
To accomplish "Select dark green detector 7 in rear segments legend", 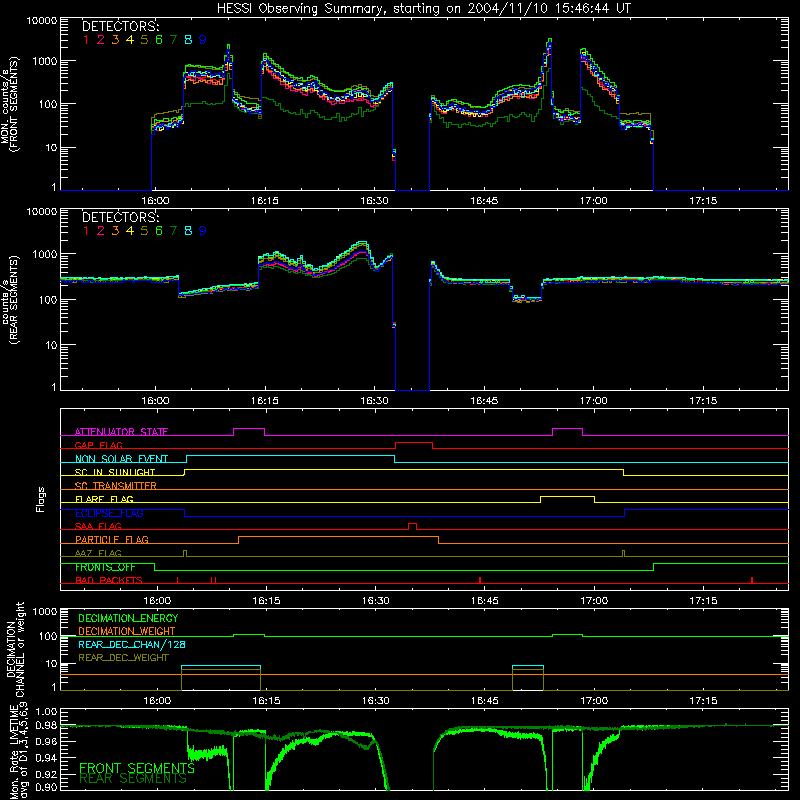I will (173, 231).
